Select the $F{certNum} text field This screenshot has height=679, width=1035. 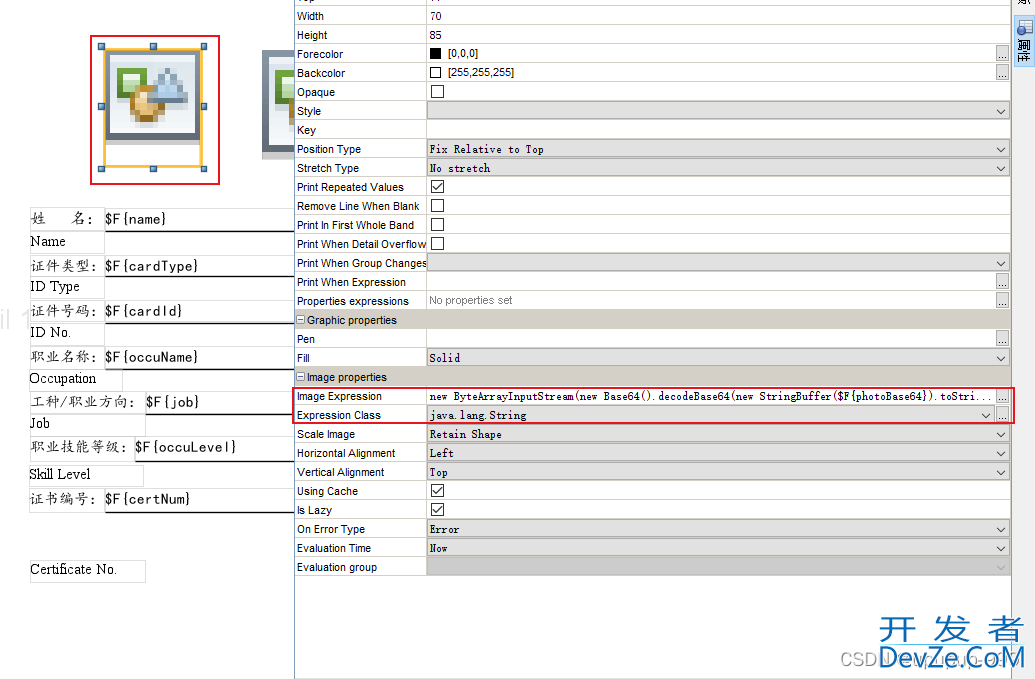point(199,500)
